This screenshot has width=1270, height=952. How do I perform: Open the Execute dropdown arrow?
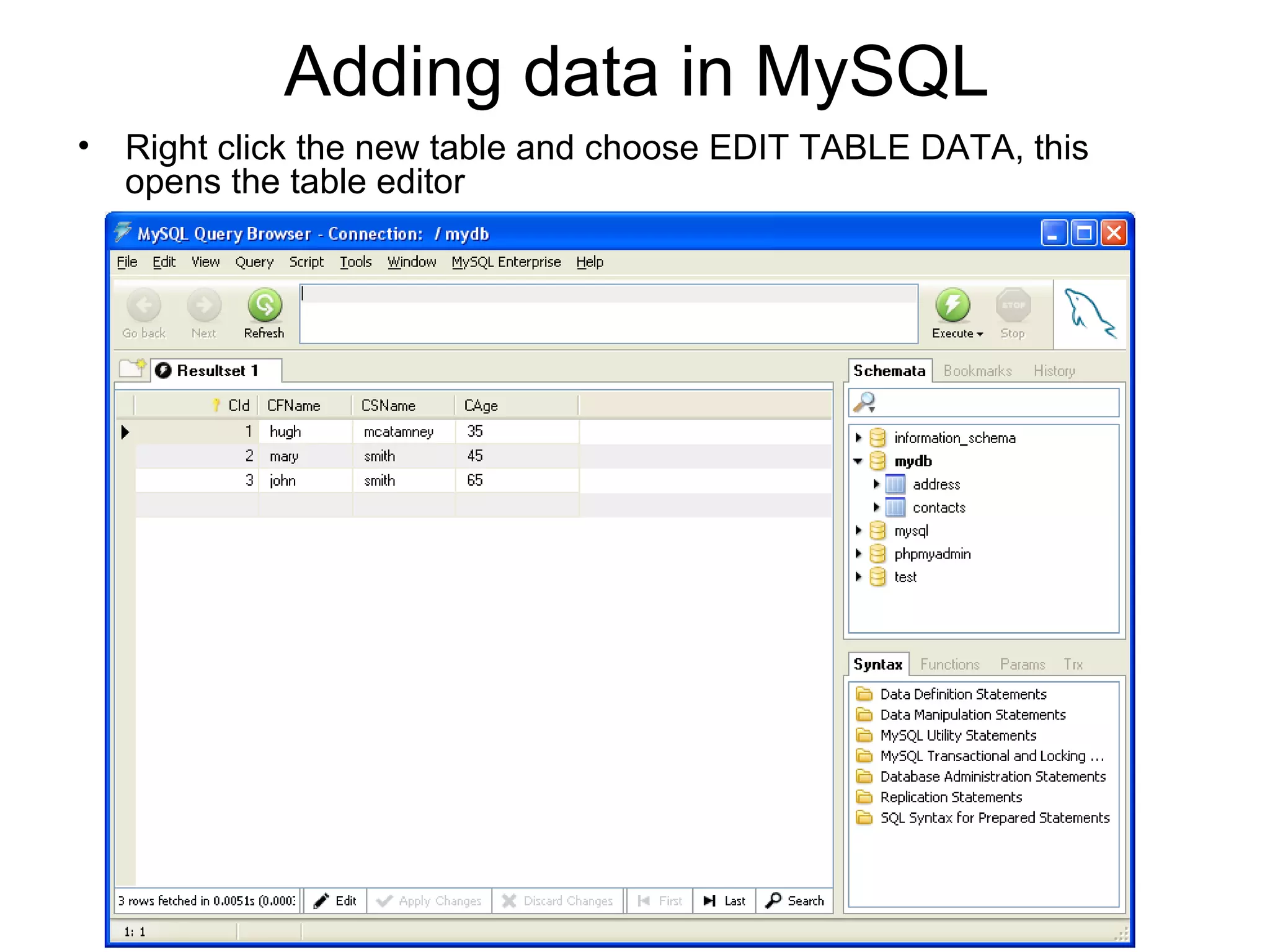click(x=980, y=334)
